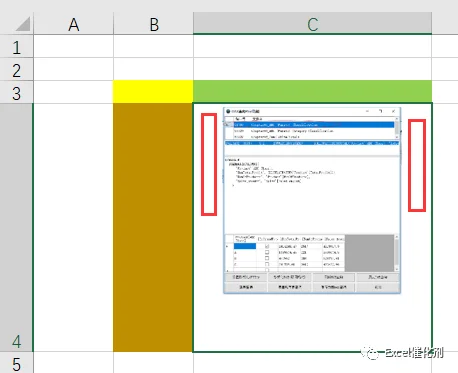This screenshot has width=458, height=373.
Task: Click the green cell C3
Action: (x=312, y=92)
